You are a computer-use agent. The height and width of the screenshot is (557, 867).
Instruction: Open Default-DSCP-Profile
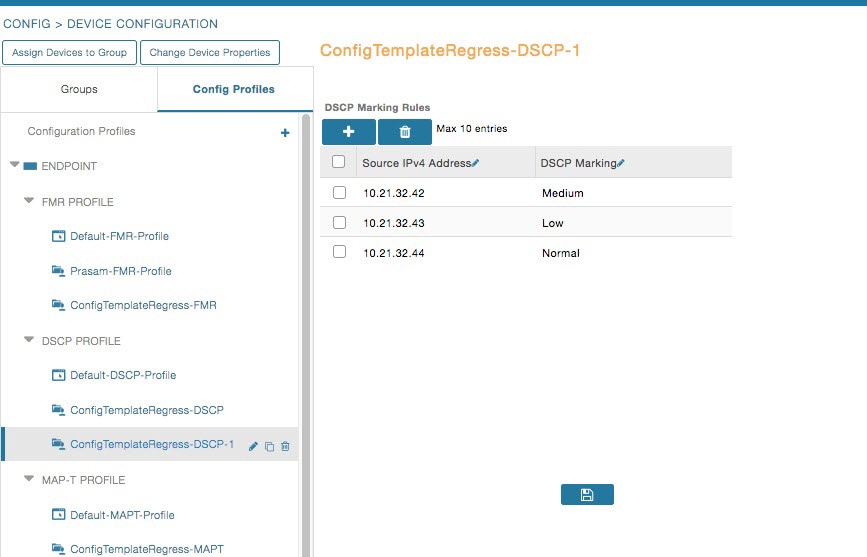(123, 375)
